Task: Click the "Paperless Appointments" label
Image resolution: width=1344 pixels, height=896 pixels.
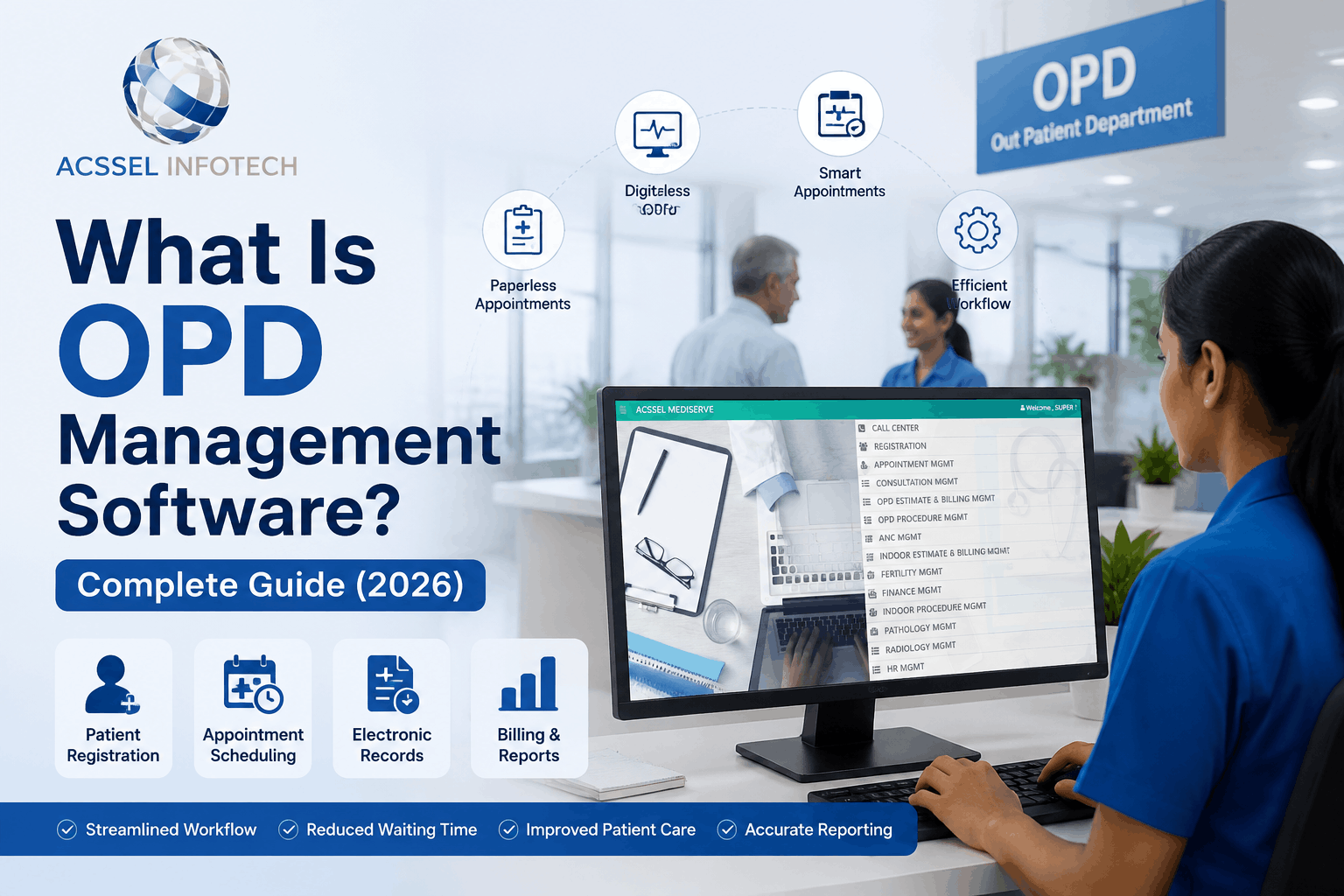Action: click(523, 295)
